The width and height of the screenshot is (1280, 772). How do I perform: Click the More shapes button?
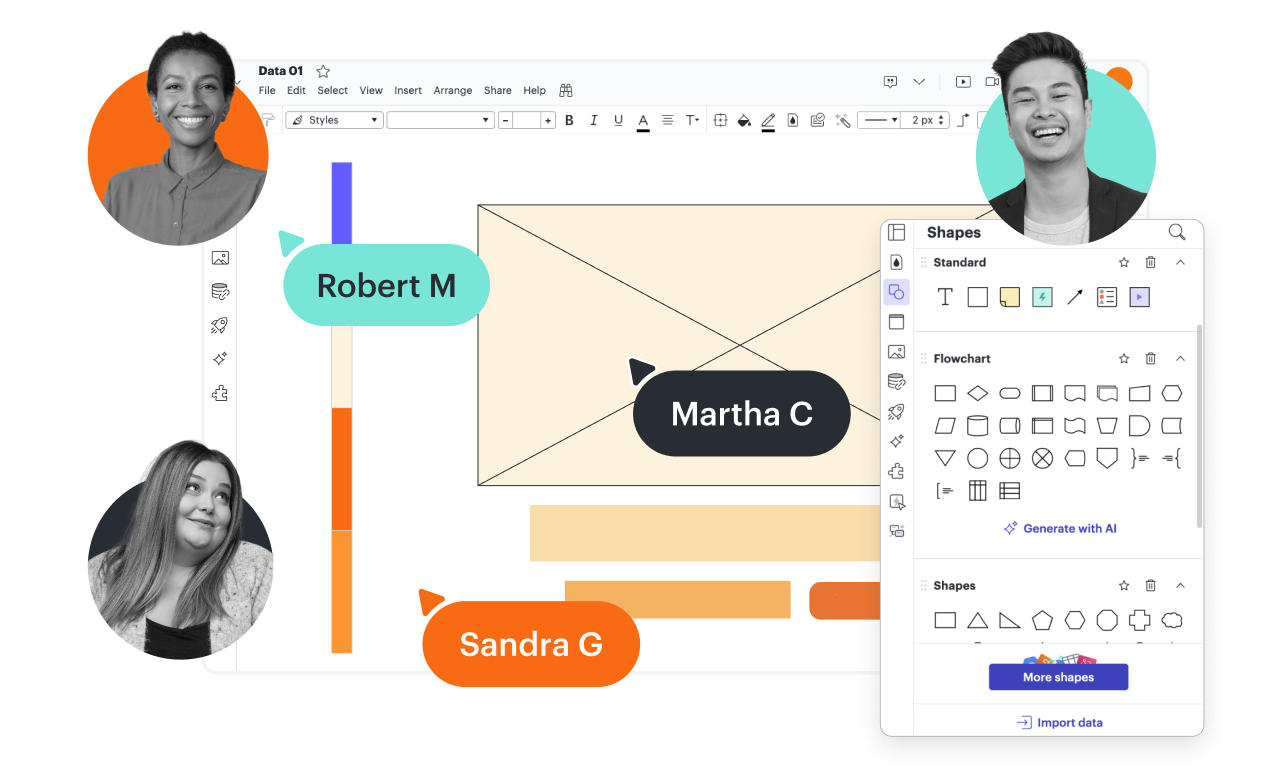coord(1058,677)
